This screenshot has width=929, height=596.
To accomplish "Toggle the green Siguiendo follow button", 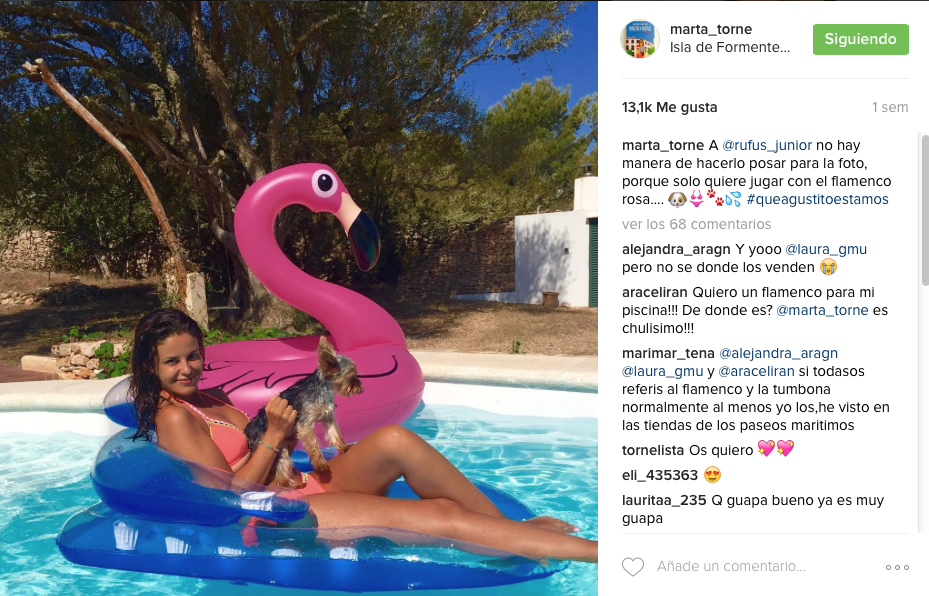I will [x=860, y=39].
